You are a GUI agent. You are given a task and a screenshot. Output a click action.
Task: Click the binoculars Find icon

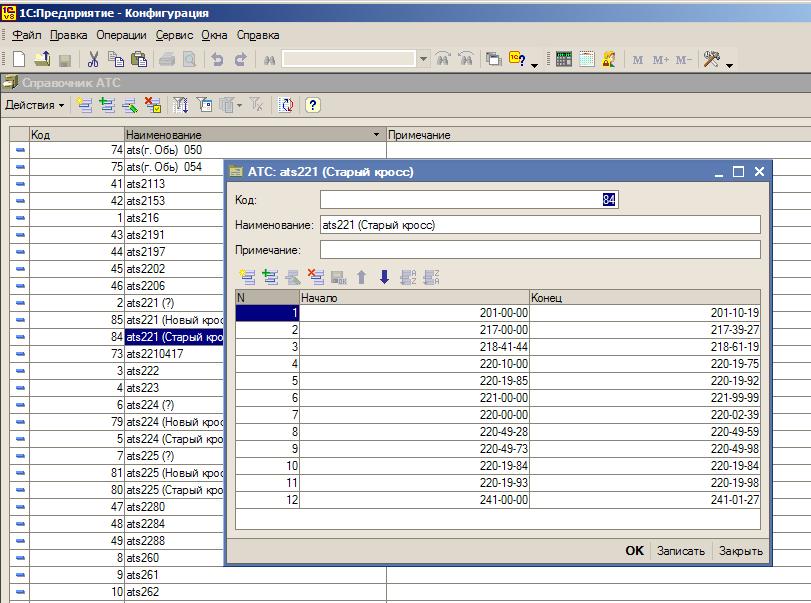pos(269,60)
